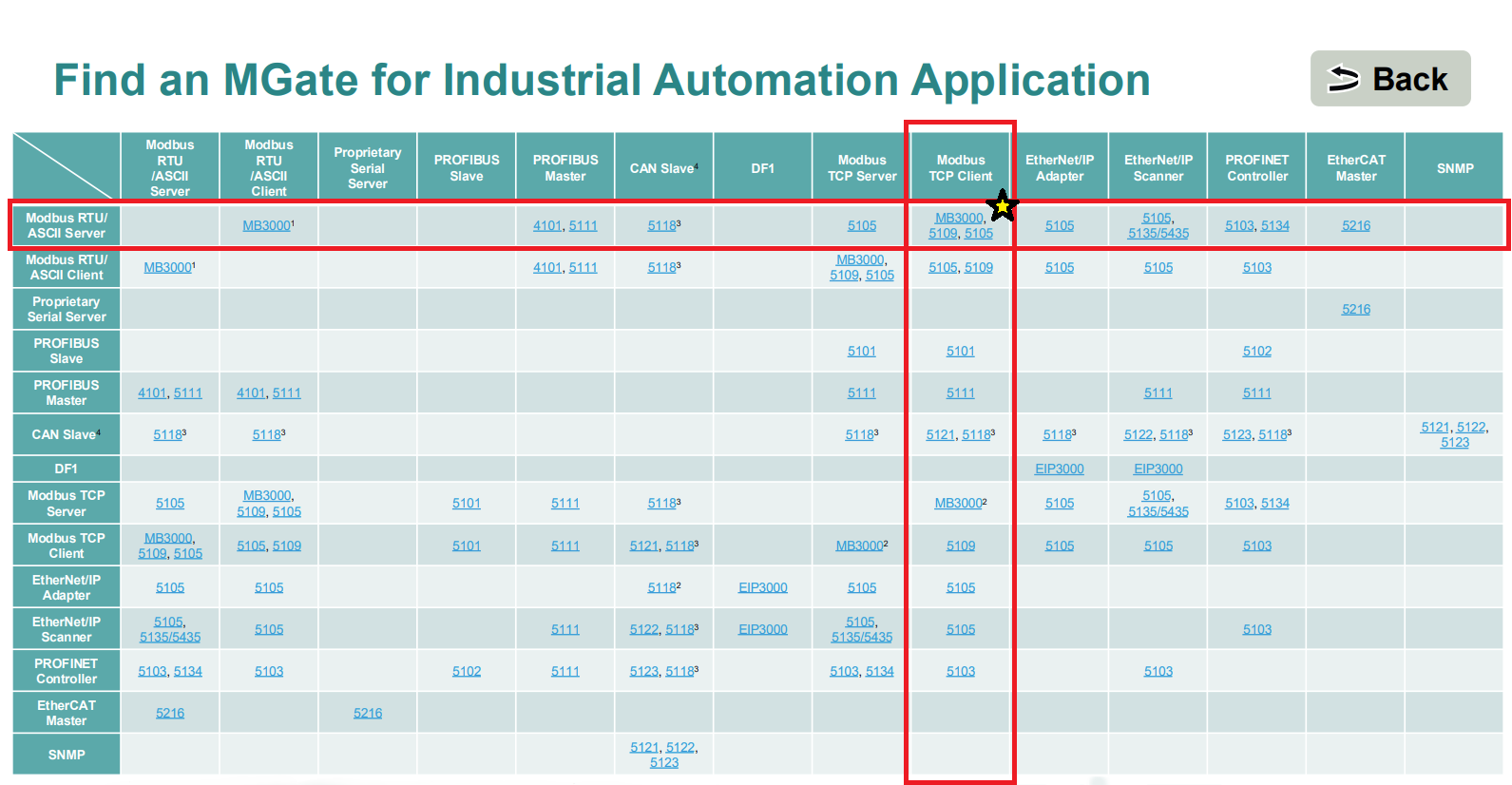Open 5216 link in Proprietary Serial Server row
Screen dimensions: 1512x785
tap(1356, 309)
